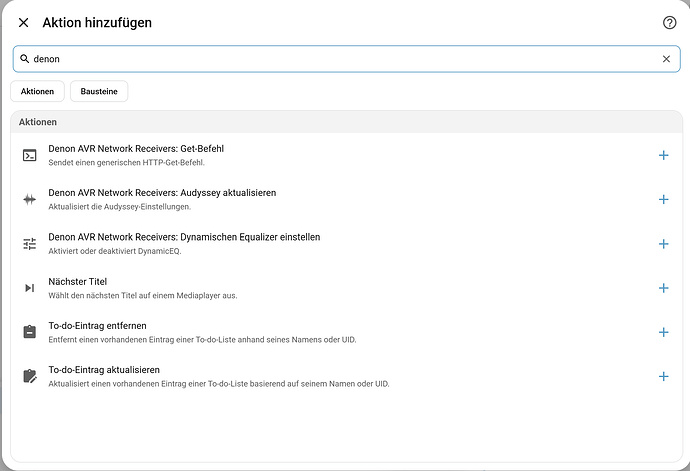Select the To-do-Eintrag entfernen title
Viewport: 690px width, 471px height.
(x=97, y=326)
